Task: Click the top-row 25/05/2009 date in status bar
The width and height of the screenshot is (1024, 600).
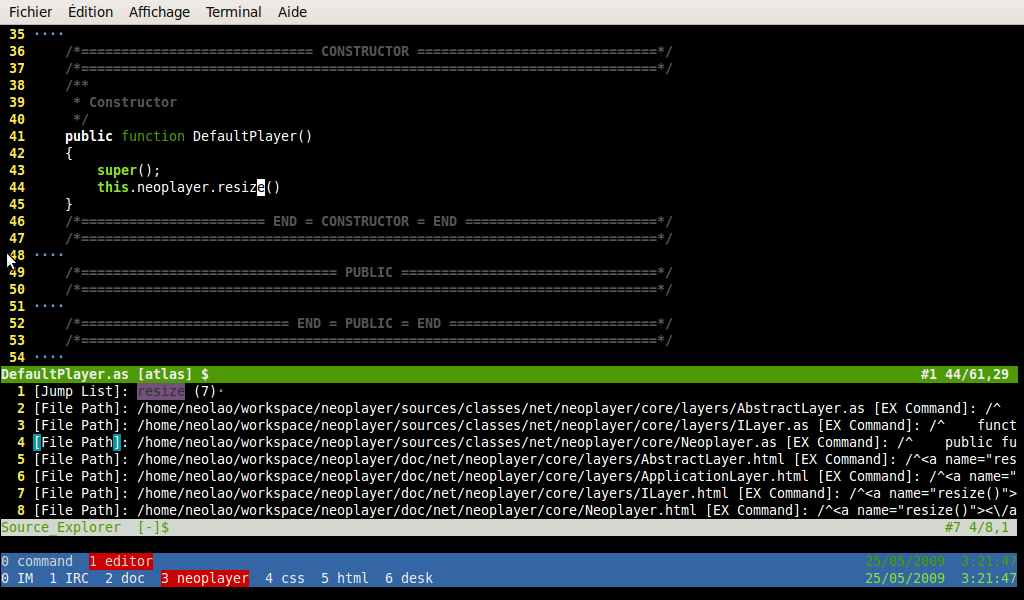Action: click(x=904, y=561)
